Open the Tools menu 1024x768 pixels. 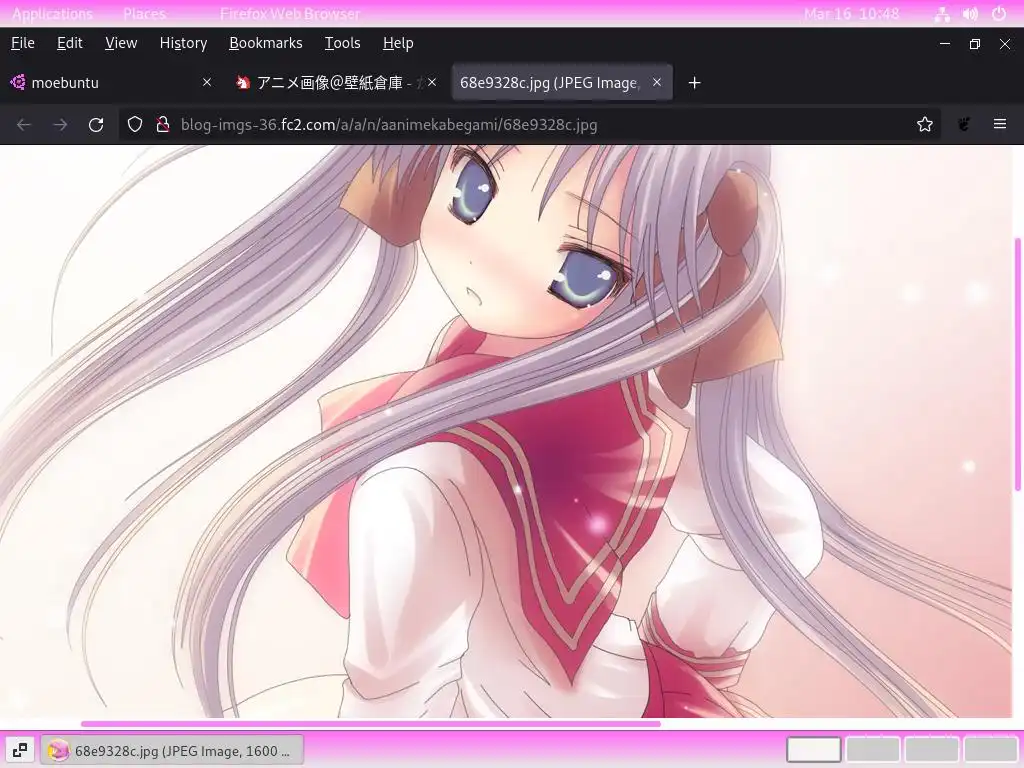click(342, 43)
